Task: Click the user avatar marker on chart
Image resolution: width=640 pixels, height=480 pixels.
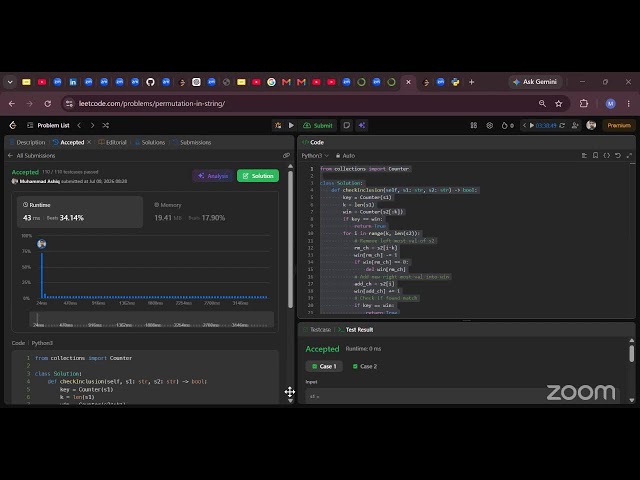Action: click(42, 244)
